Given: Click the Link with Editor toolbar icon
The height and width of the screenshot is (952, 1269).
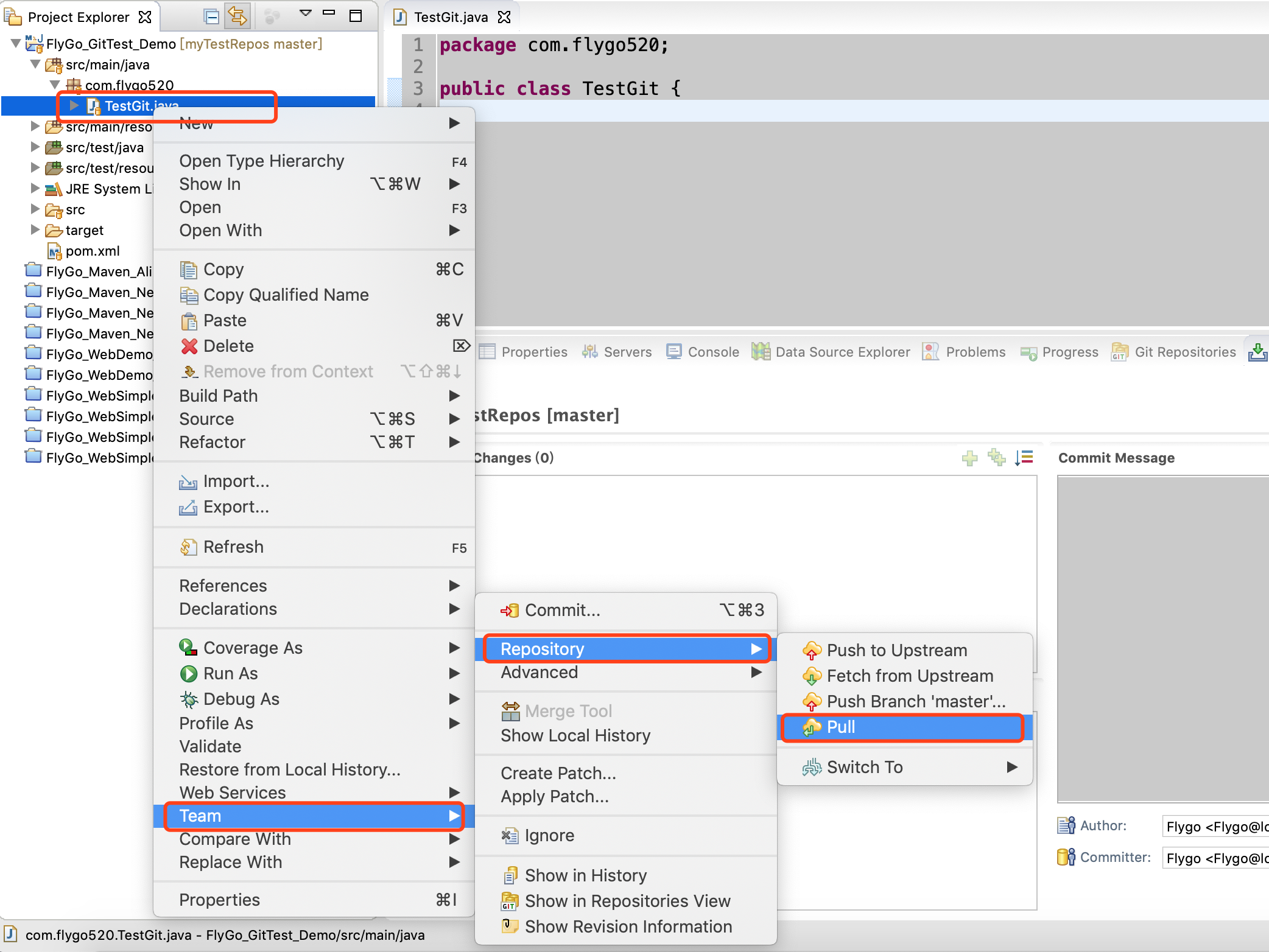Looking at the screenshot, I should point(237,16).
